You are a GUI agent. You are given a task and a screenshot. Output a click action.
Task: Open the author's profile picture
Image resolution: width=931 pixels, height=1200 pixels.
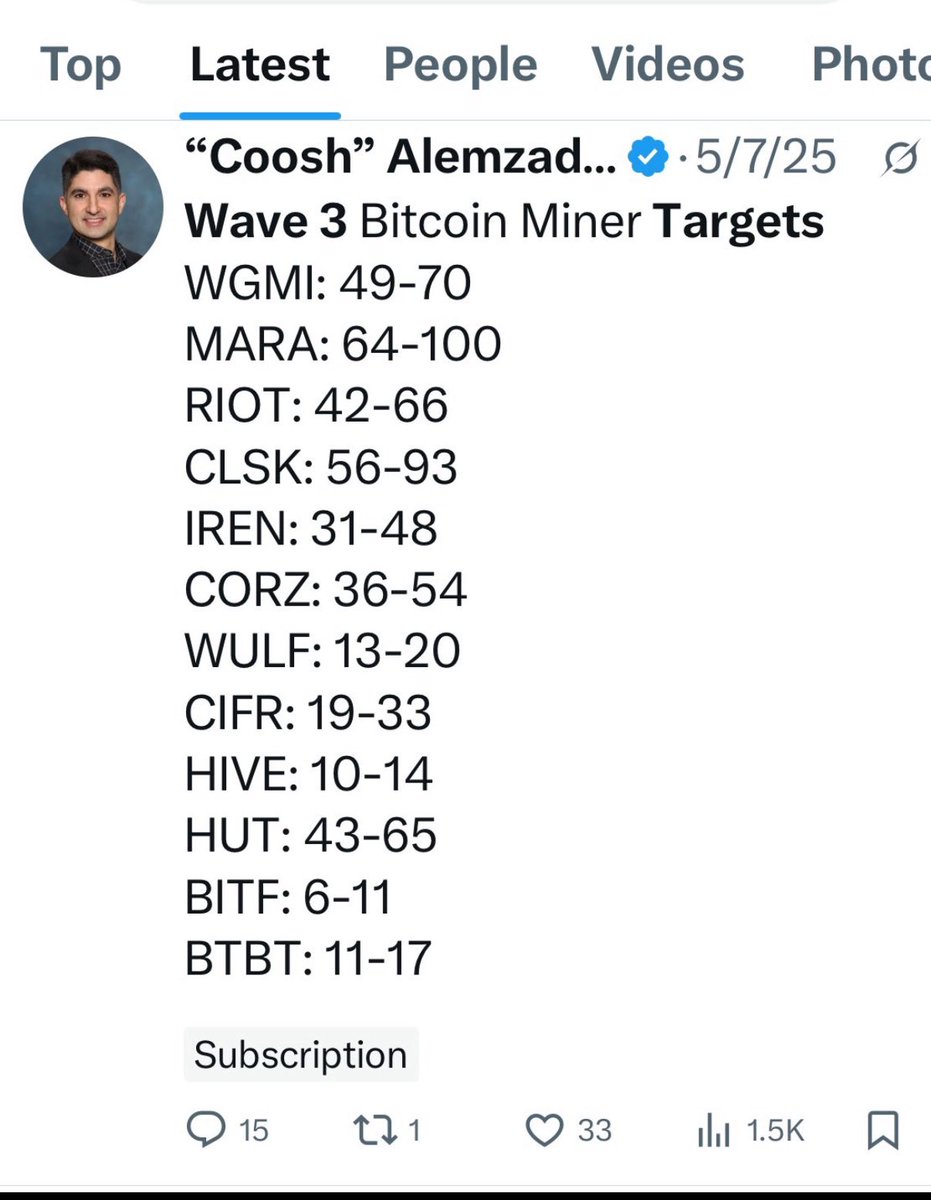point(93,207)
